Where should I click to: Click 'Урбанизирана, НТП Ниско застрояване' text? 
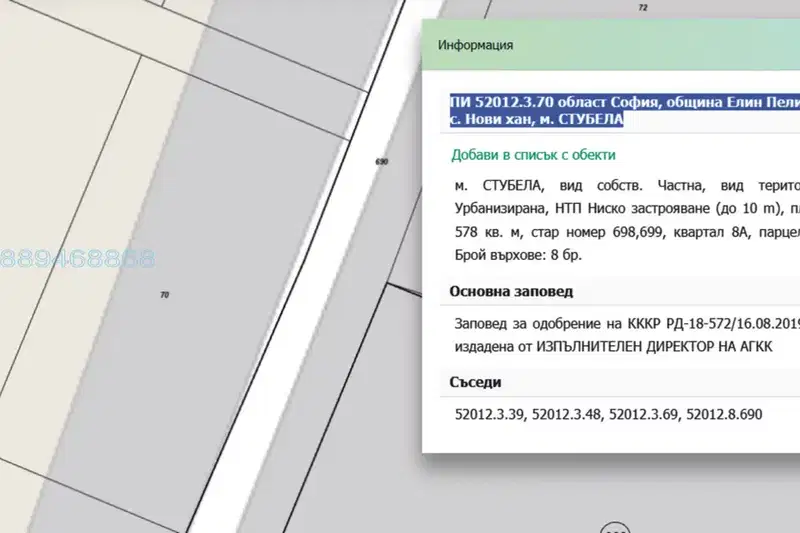(585, 209)
